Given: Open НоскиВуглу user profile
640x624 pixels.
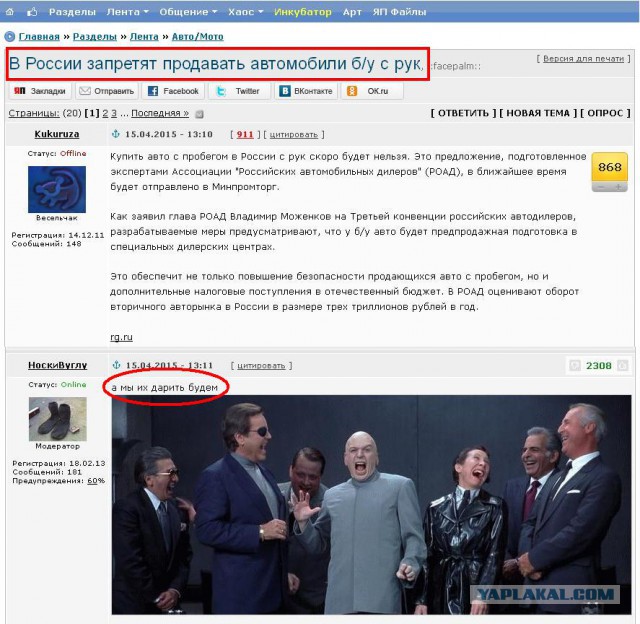Looking at the screenshot, I should [x=58, y=365].
